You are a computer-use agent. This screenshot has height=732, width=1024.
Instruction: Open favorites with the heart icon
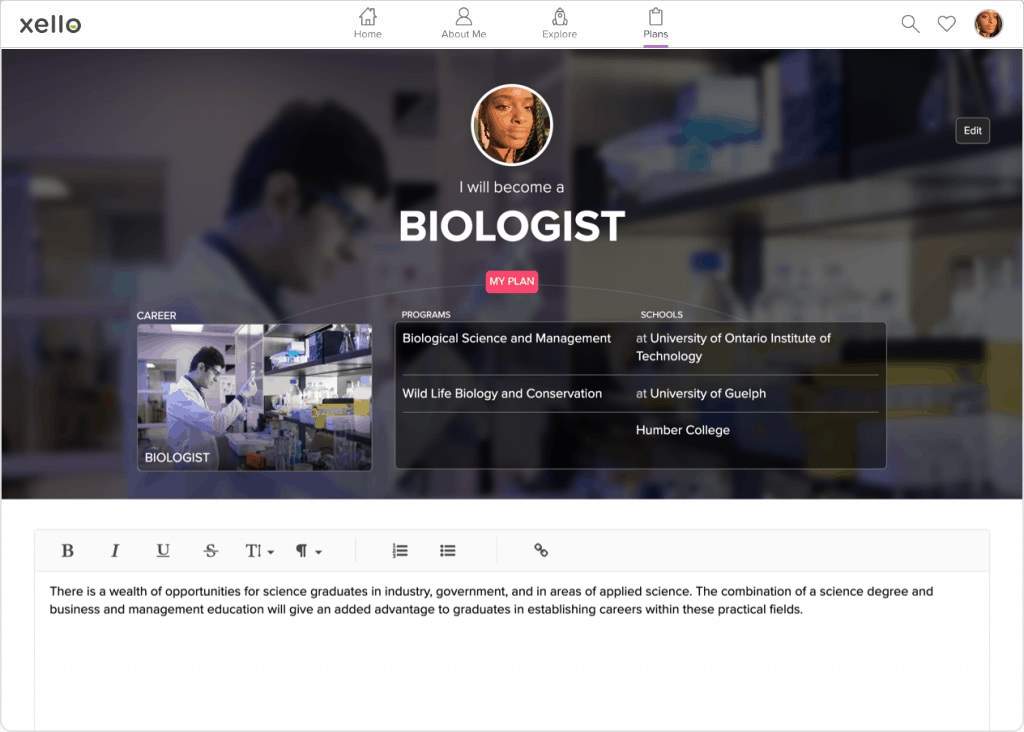tap(946, 24)
